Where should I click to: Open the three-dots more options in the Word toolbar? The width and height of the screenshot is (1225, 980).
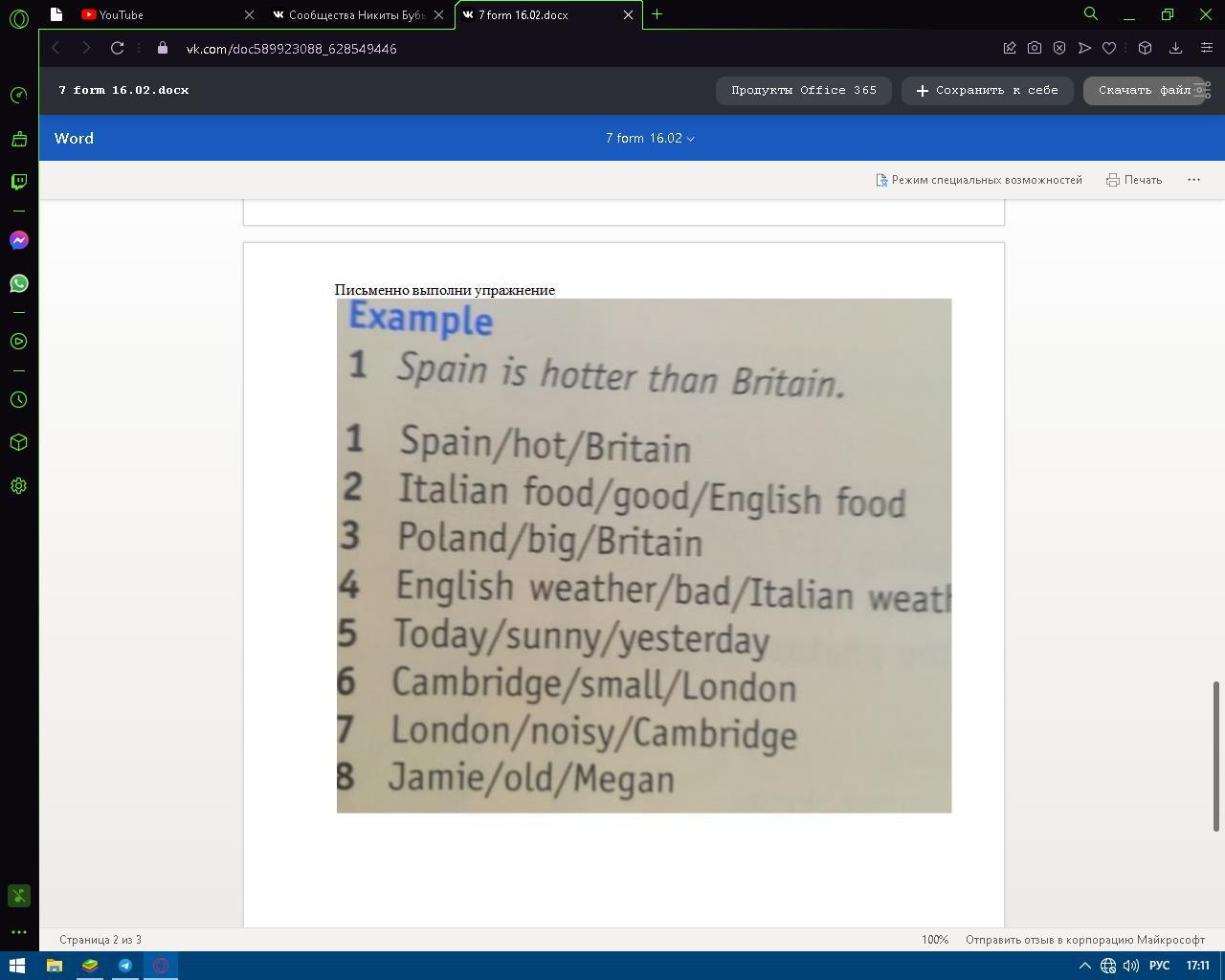[1193, 180]
